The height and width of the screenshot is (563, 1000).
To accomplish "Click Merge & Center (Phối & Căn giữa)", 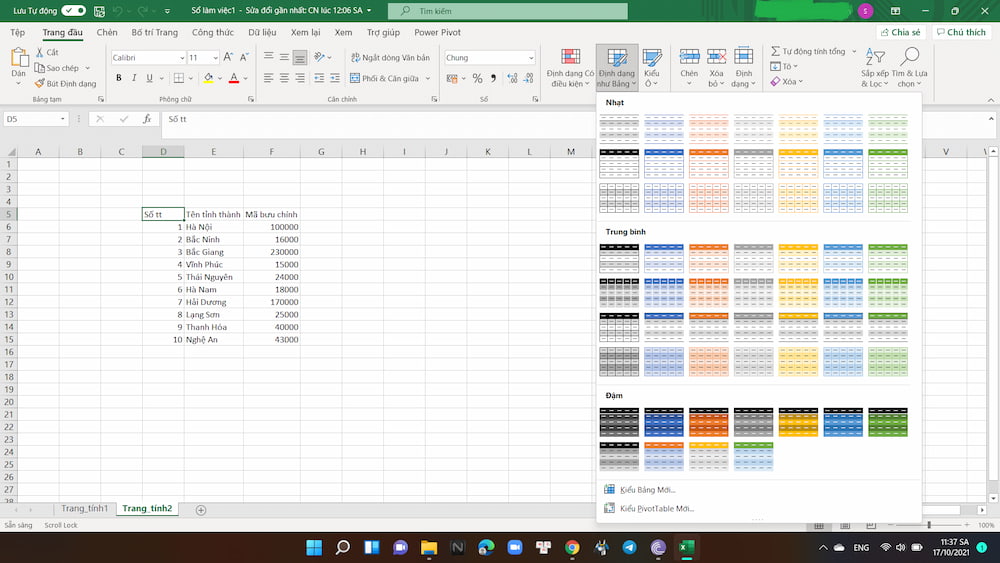I will click(x=385, y=78).
